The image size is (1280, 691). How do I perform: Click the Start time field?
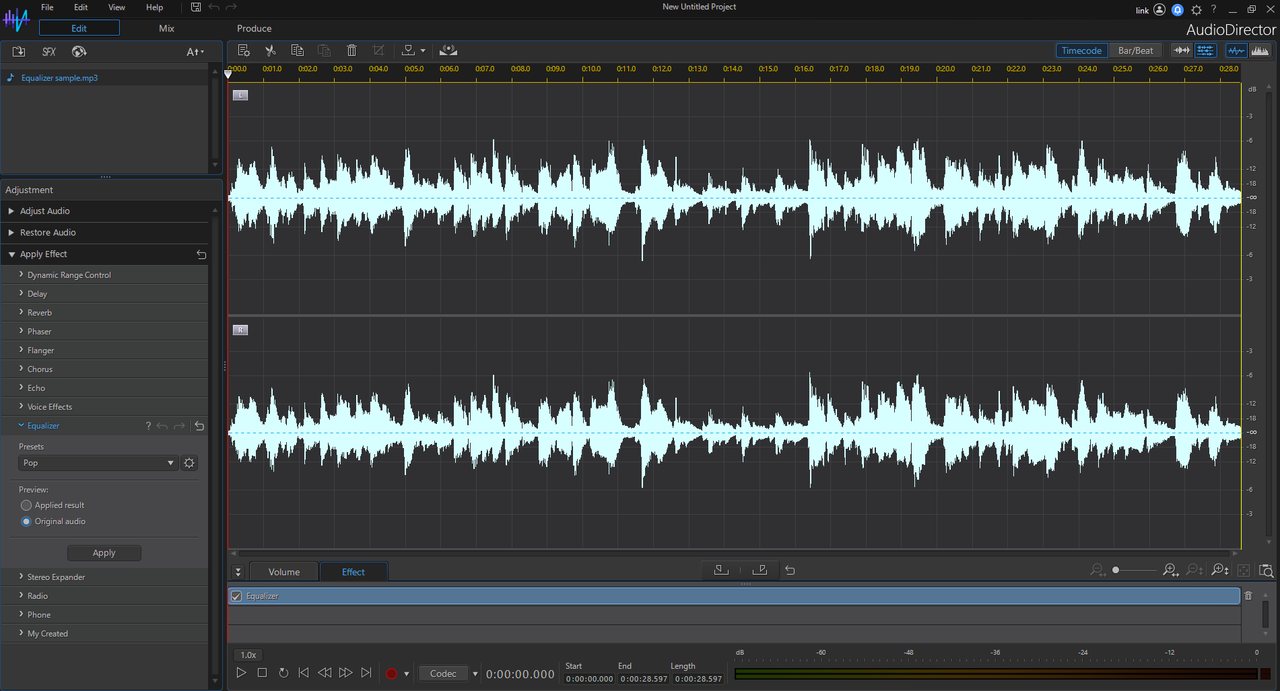(587, 678)
